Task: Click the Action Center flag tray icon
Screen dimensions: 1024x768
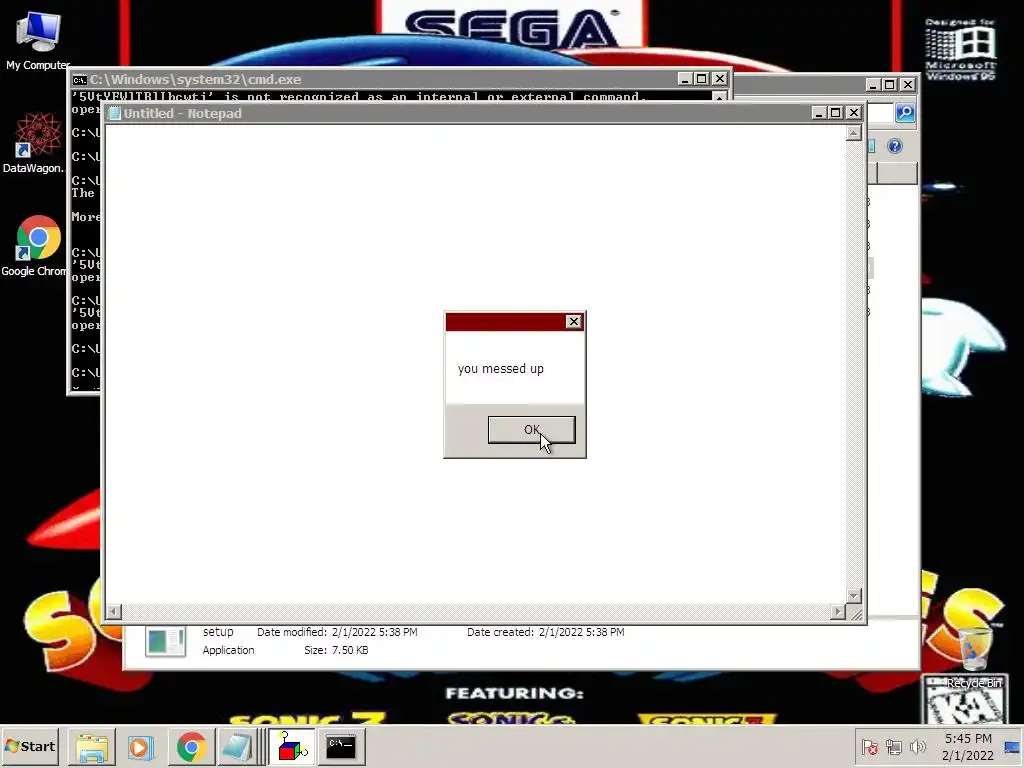Action: 869,747
